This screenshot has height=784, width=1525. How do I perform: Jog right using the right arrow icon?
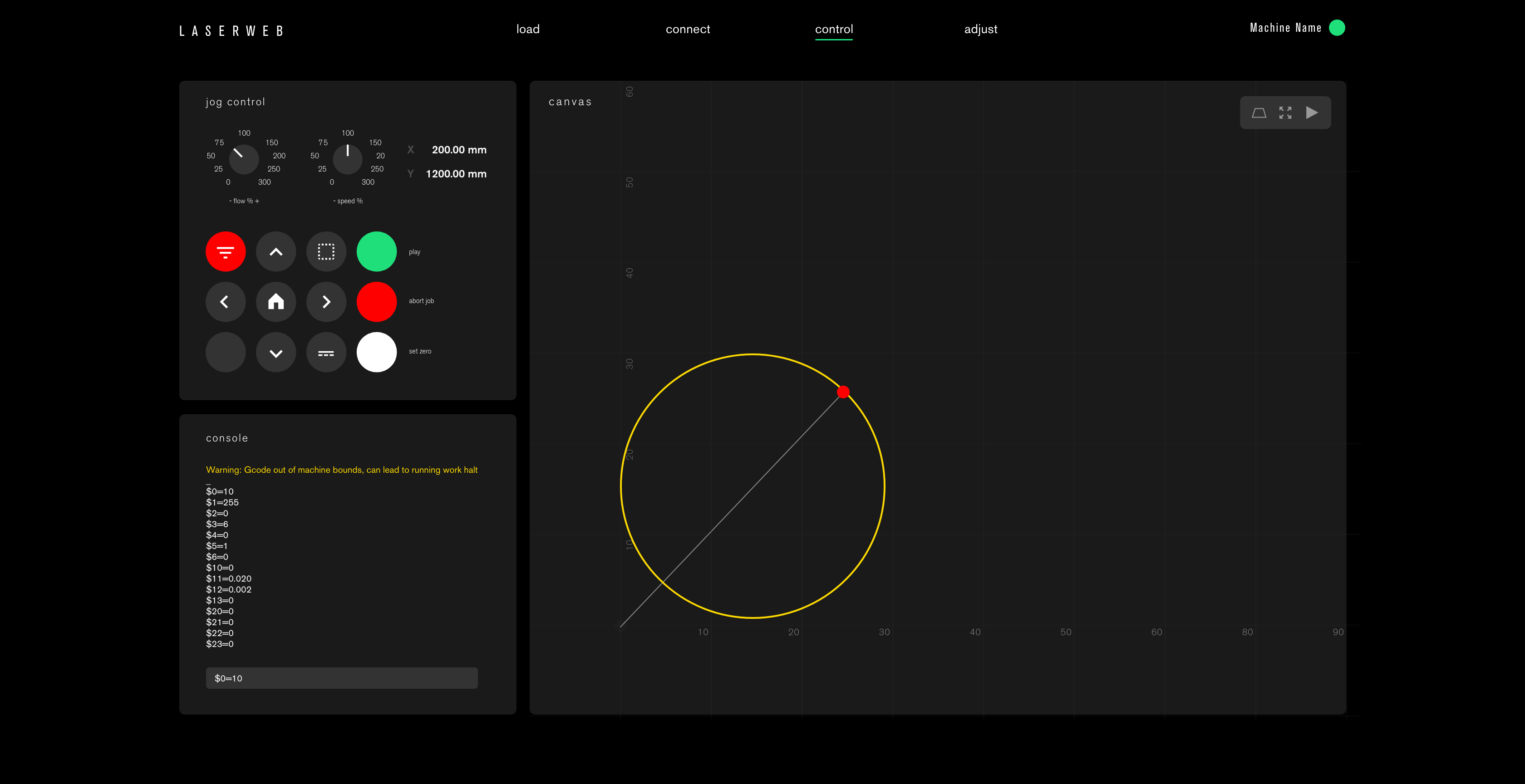coord(325,302)
